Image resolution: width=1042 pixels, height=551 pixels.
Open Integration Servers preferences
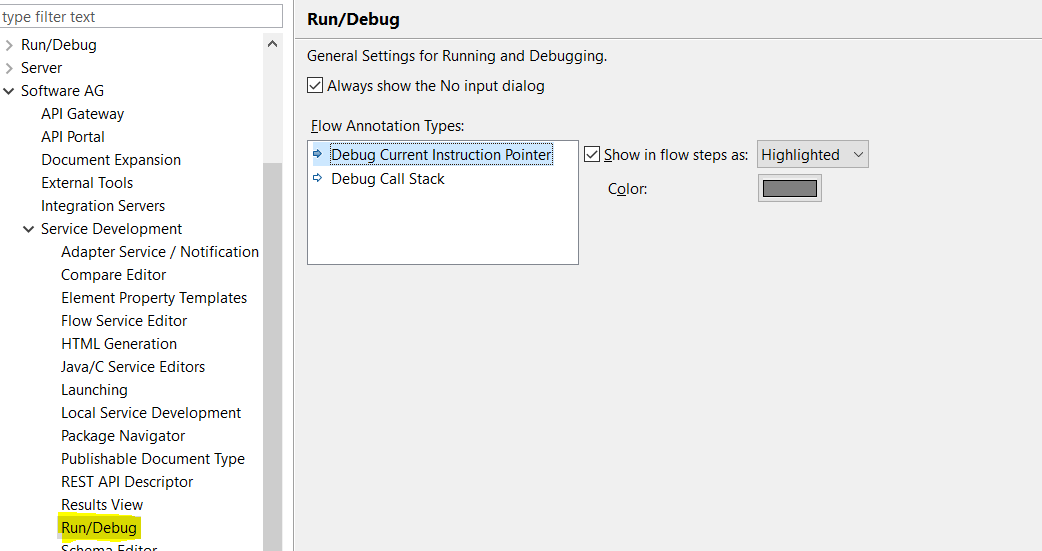pyautogui.click(x=103, y=206)
